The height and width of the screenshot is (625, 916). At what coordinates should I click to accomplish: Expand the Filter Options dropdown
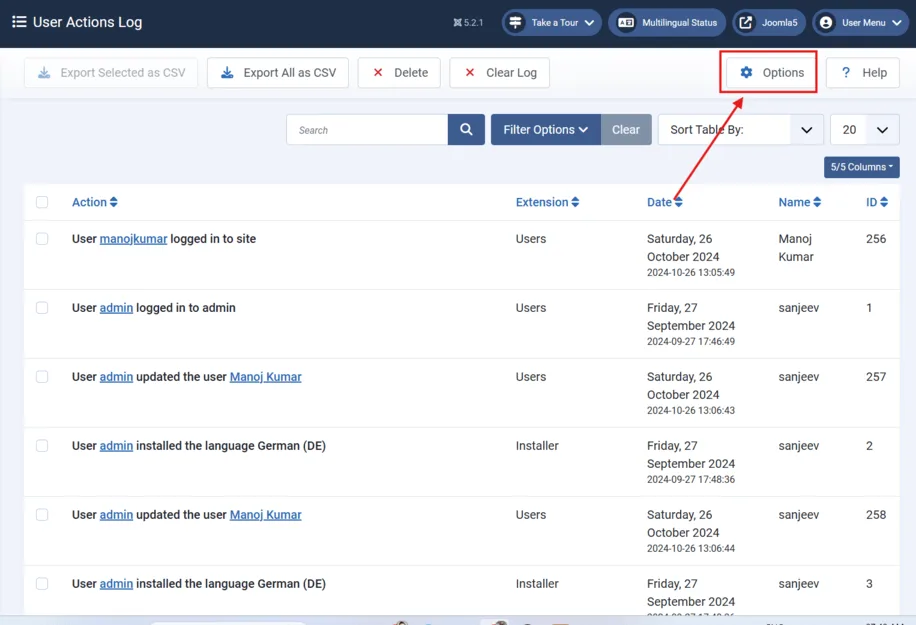tap(546, 130)
